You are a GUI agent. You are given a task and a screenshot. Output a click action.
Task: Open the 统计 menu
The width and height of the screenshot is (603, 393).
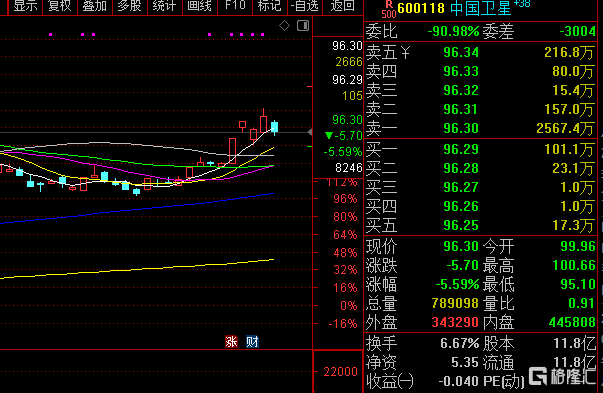pos(165,5)
